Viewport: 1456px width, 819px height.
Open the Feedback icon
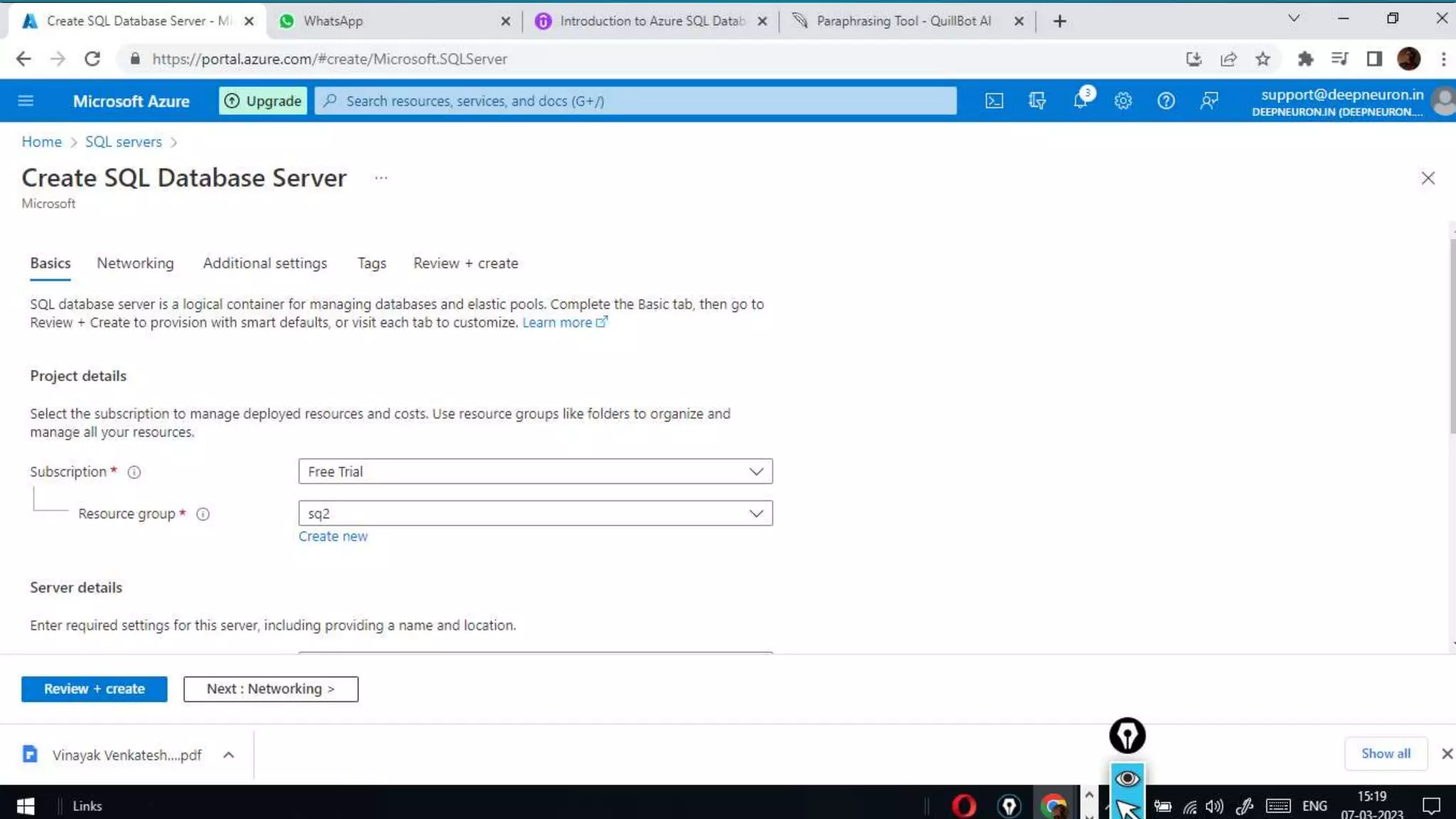point(1209,101)
